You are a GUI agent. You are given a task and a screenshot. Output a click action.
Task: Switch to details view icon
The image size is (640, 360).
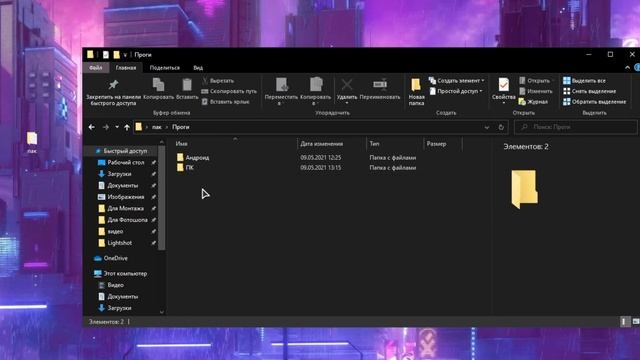[x=624, y=322]
